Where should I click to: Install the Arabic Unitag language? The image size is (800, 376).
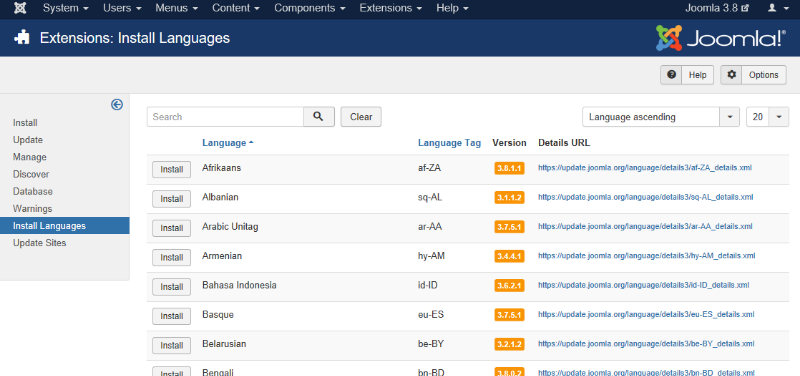[171, 228]
